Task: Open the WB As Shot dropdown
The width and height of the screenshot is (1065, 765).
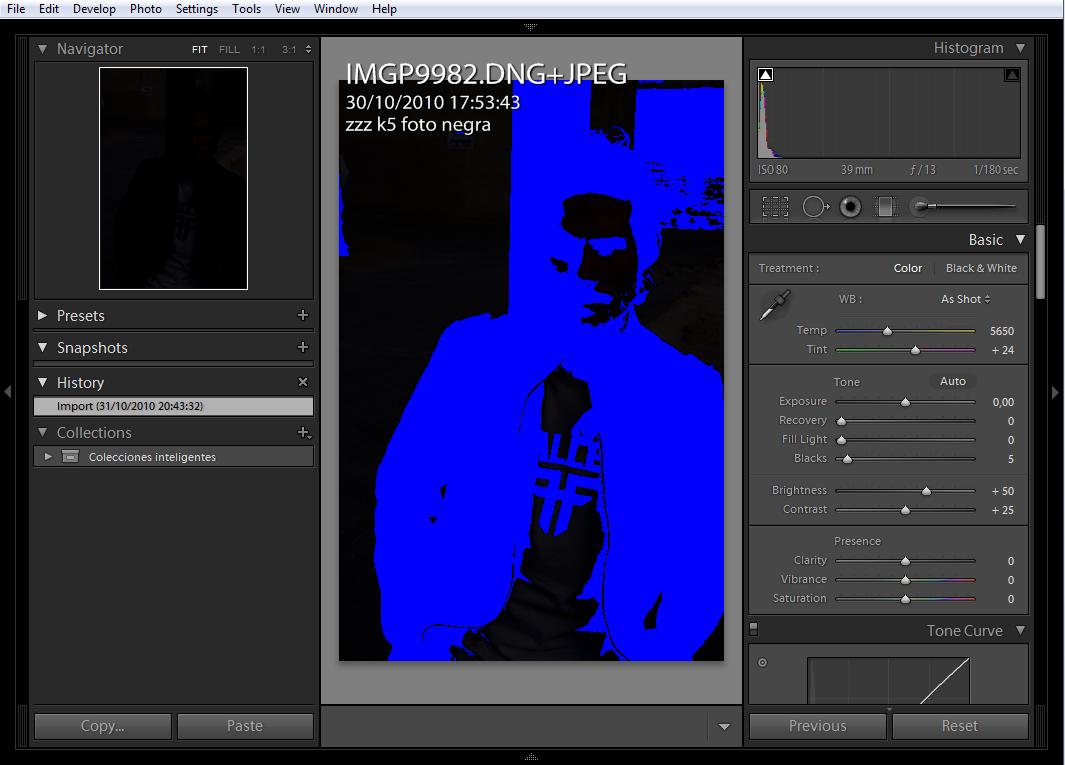Action: pyautogui.click(x=965, y=299)
